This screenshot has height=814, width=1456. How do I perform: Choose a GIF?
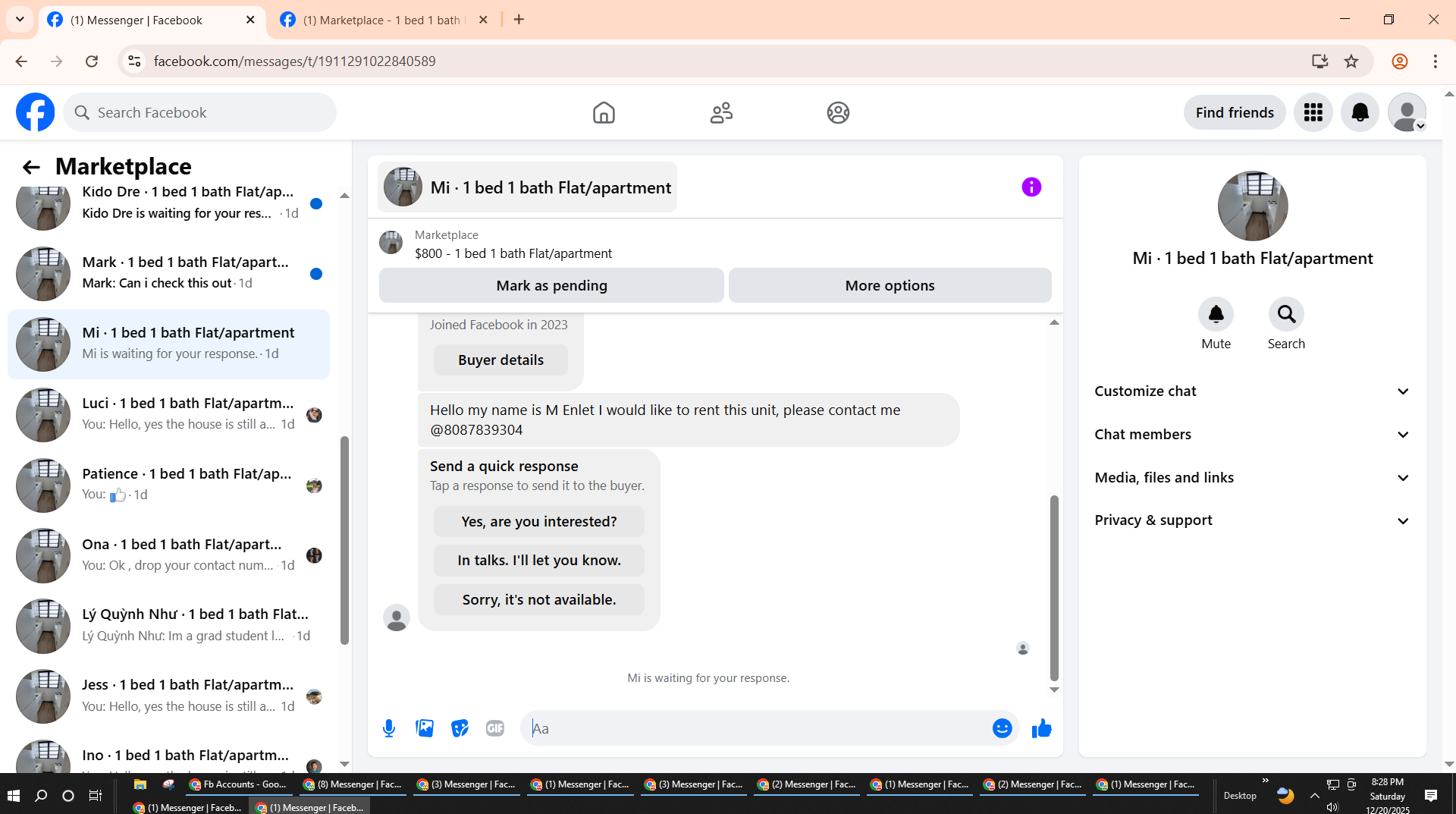click(495, 728)
